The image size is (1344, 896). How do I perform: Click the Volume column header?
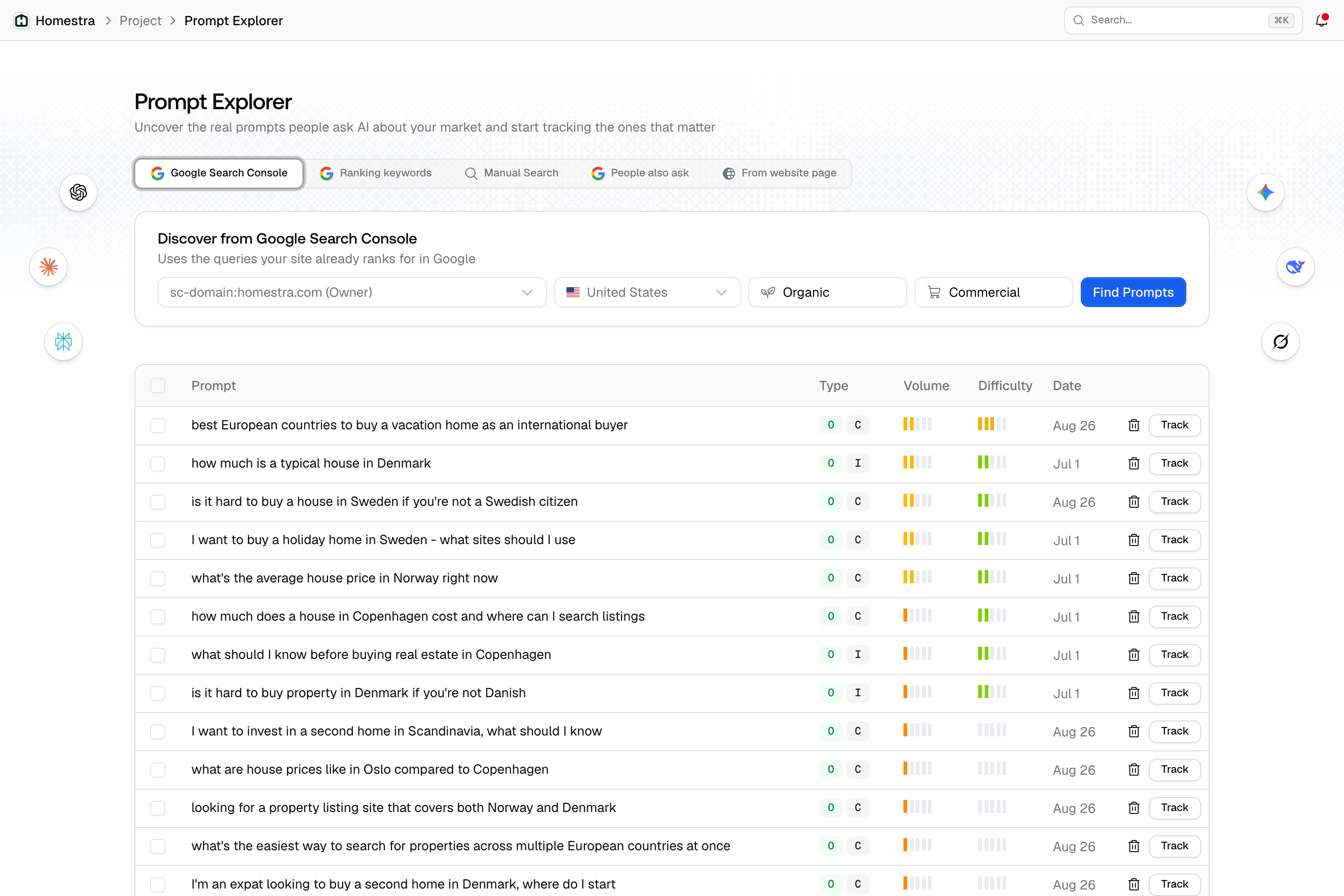pyautogui.click(x=926, y=386)
